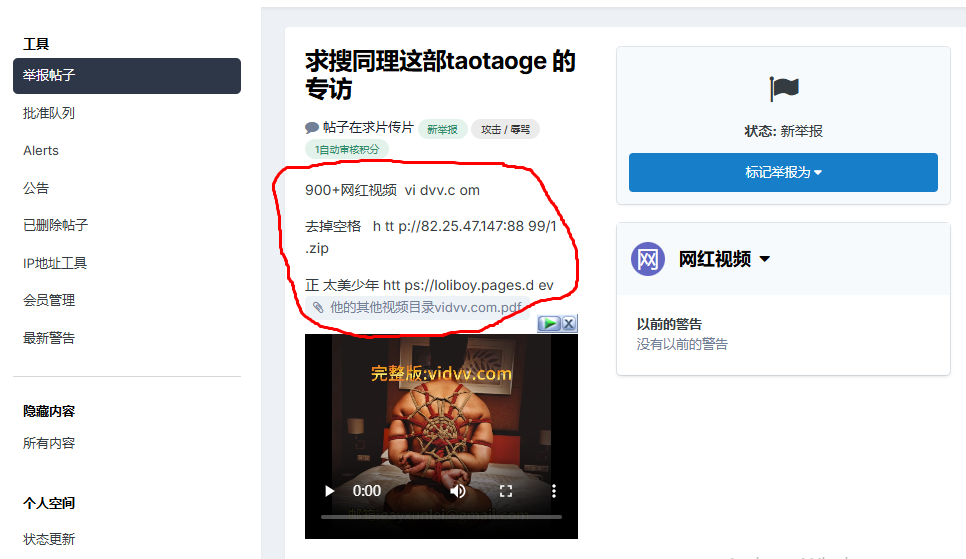The width and height of the screenshot is (966, 559).
Task: Click the purple 网 member avatar
Action: 648,259
